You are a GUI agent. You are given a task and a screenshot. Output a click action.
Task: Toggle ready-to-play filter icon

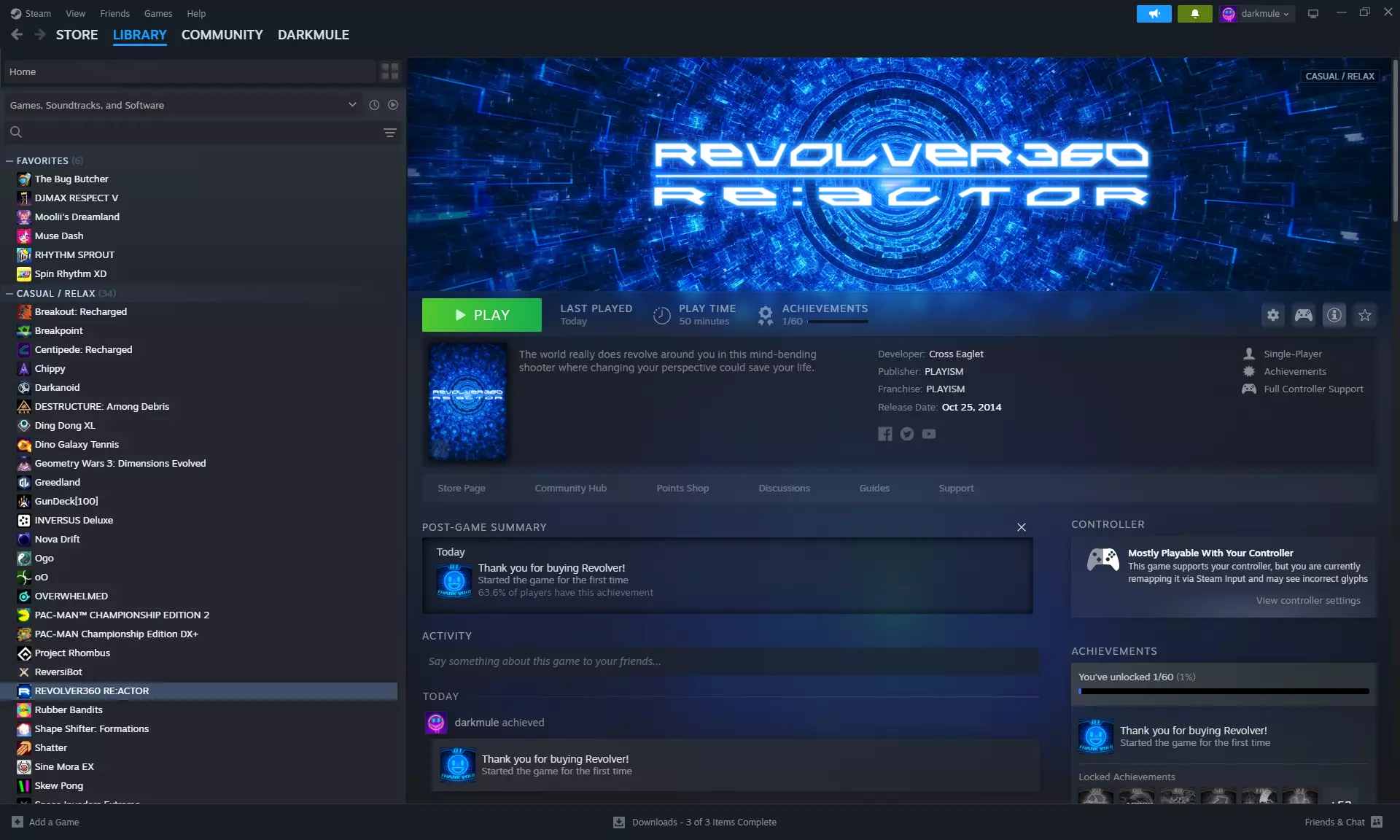[393, 105]
